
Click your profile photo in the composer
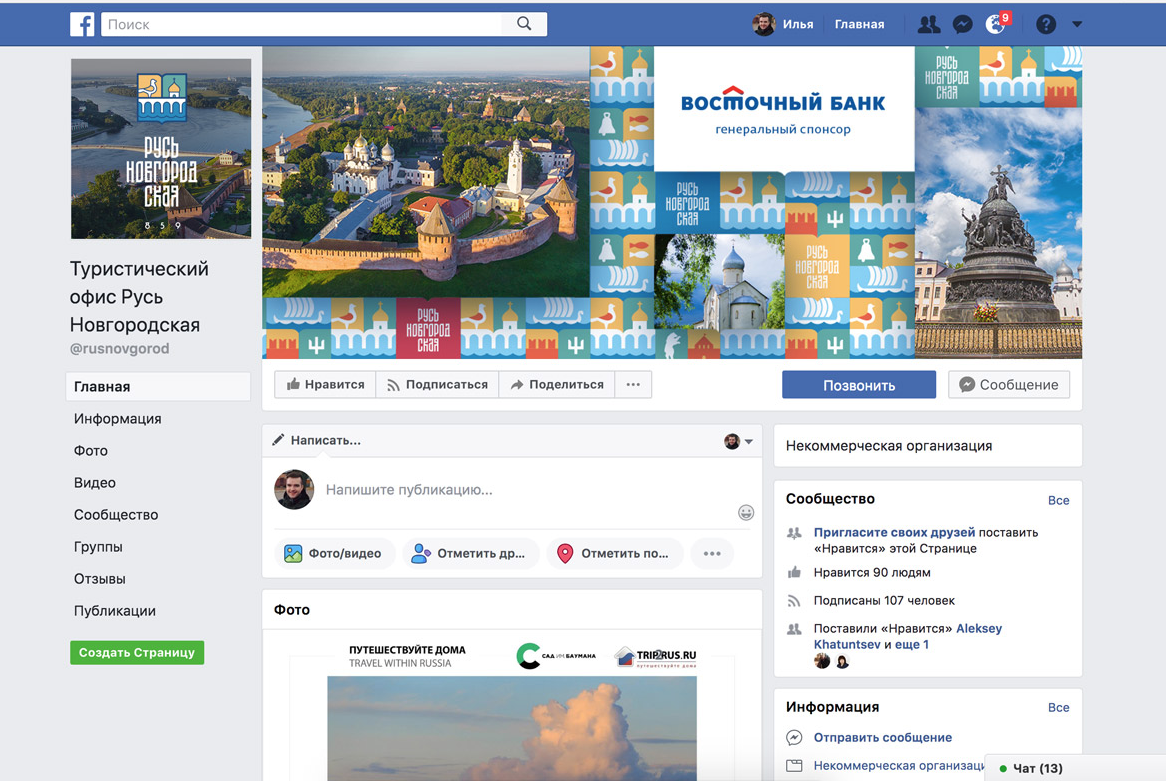[294, 489]
